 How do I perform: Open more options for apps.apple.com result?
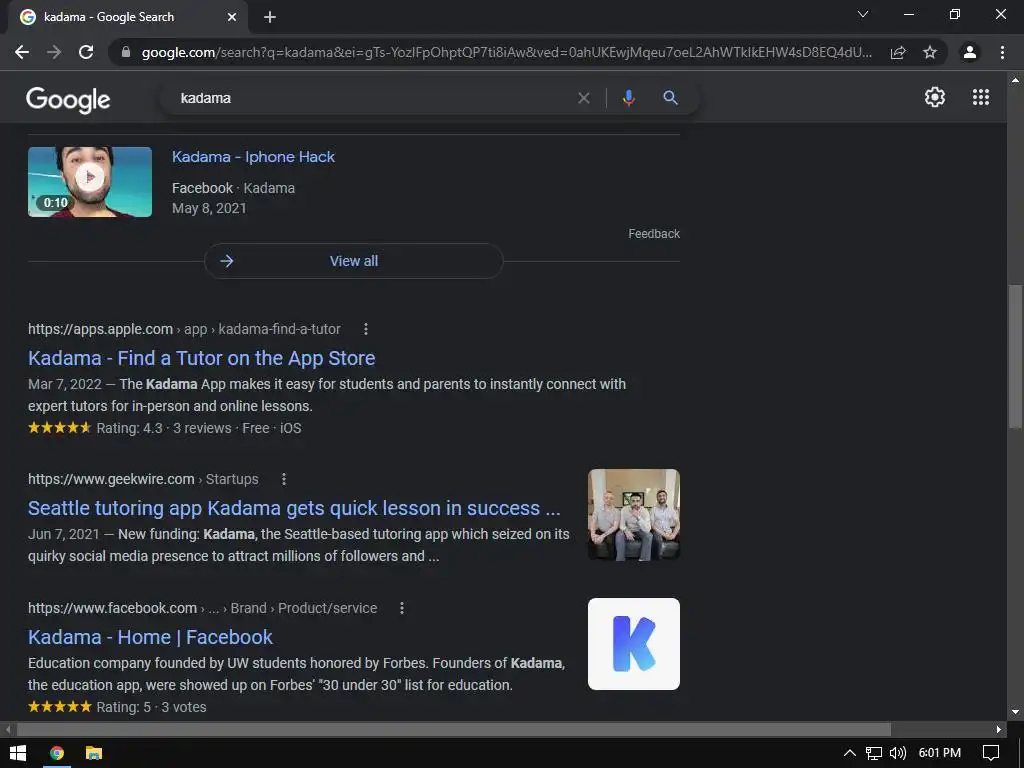coord(366,329)
